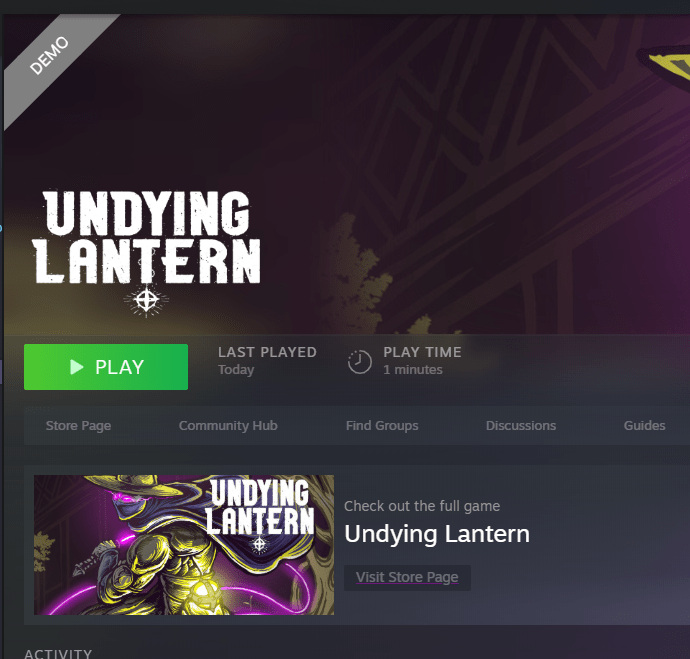Image resolution: width=690 pixels, height=659 pixels.
Task: Click the LAST PLAYED label
Action: click(268, 352)
